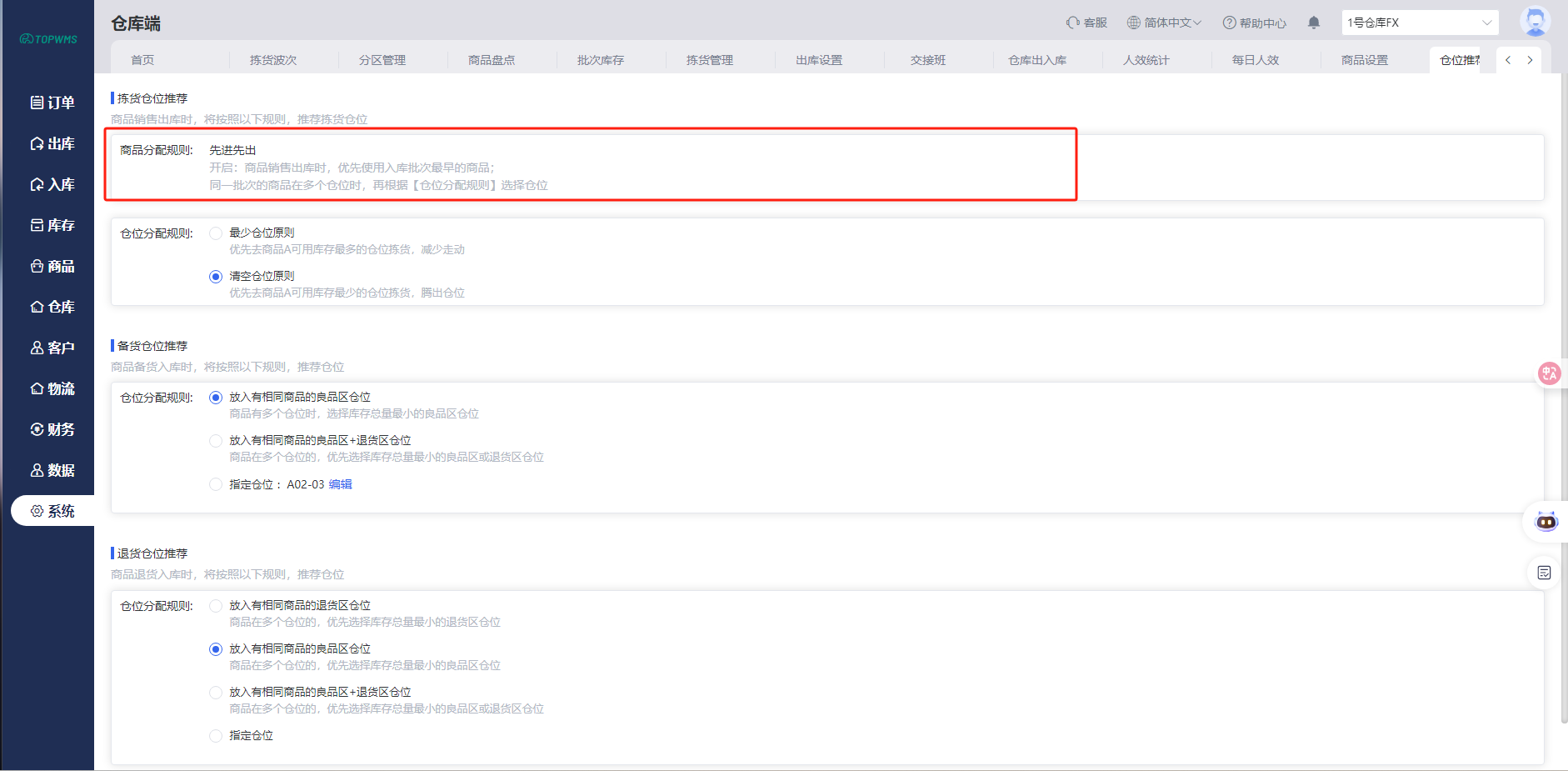Click the notification bell icon
This screenshot has width=1568, height=771.
pyautogui.click(x=1314, y=23)
